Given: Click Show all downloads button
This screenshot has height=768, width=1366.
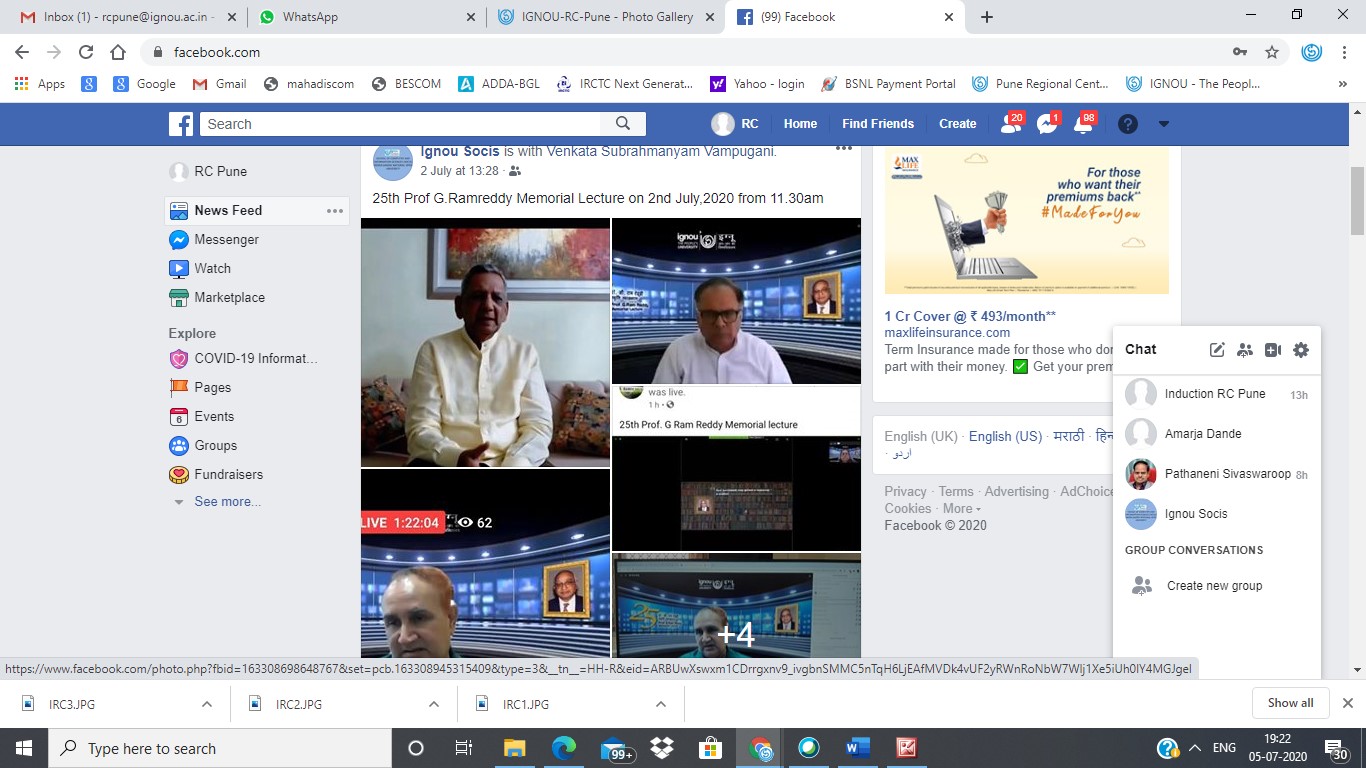Looking at the screenshot, I should (x=1290, y=703).
